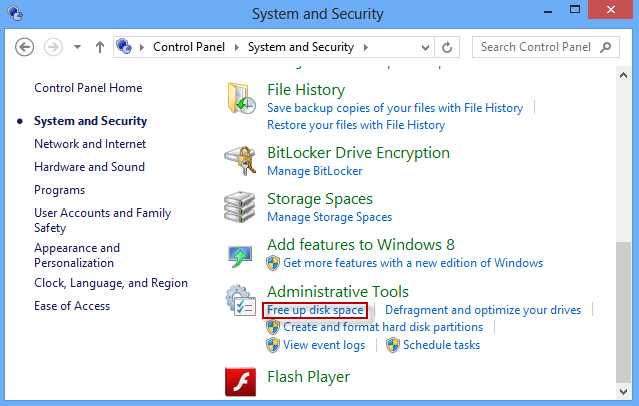Click the File History folder icon
Viewport: 639px width, 406px height.
coord(241,100)
